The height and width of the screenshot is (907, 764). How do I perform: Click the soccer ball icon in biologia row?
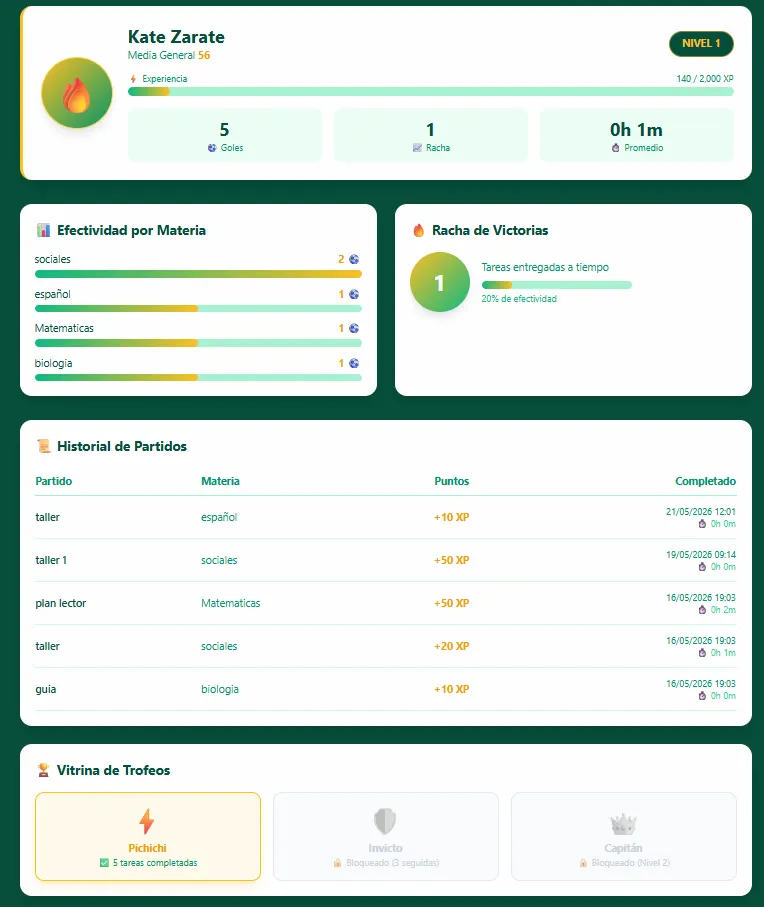354,363
